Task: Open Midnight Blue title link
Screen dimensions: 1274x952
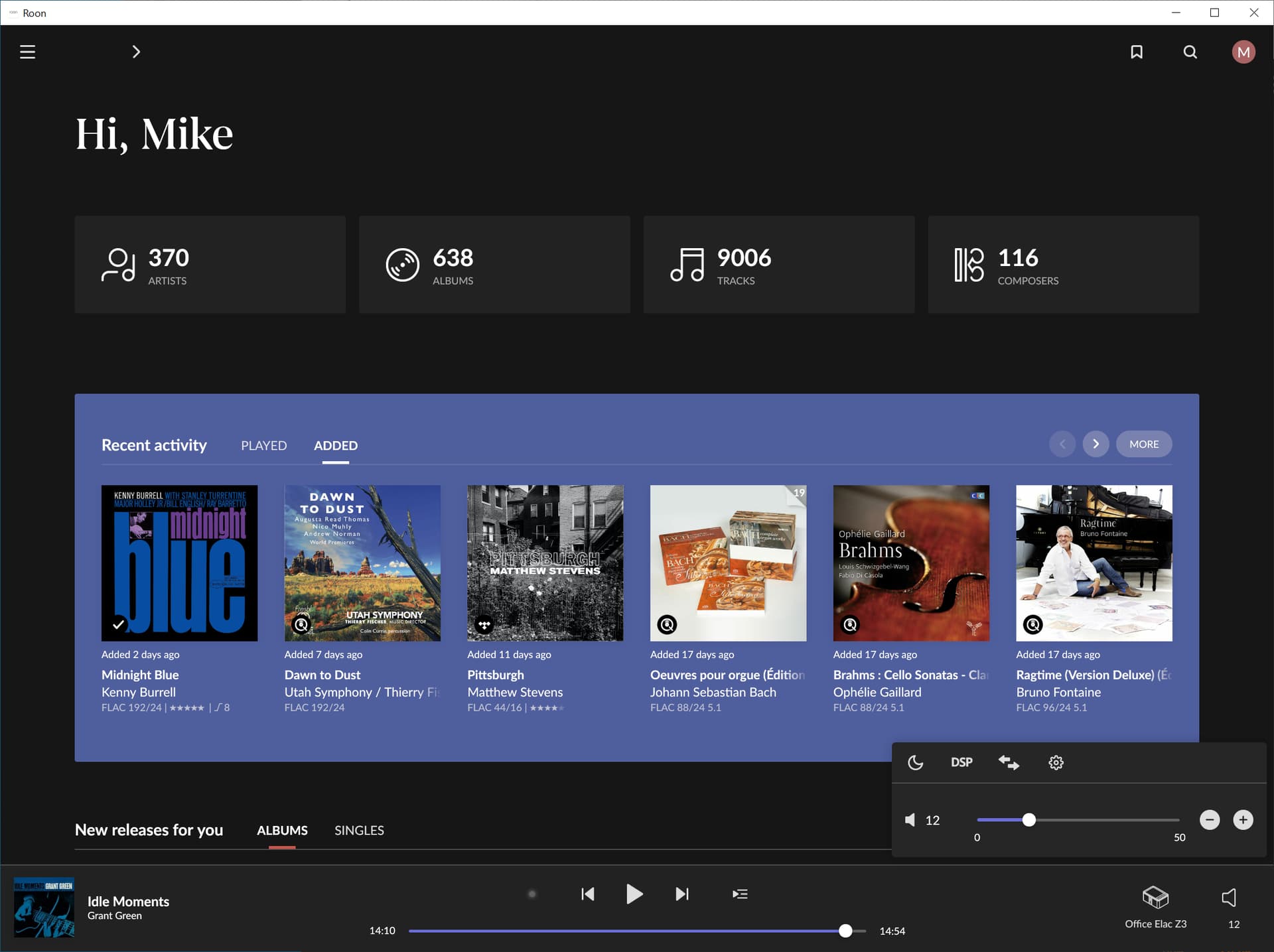Action: (140, 675)
